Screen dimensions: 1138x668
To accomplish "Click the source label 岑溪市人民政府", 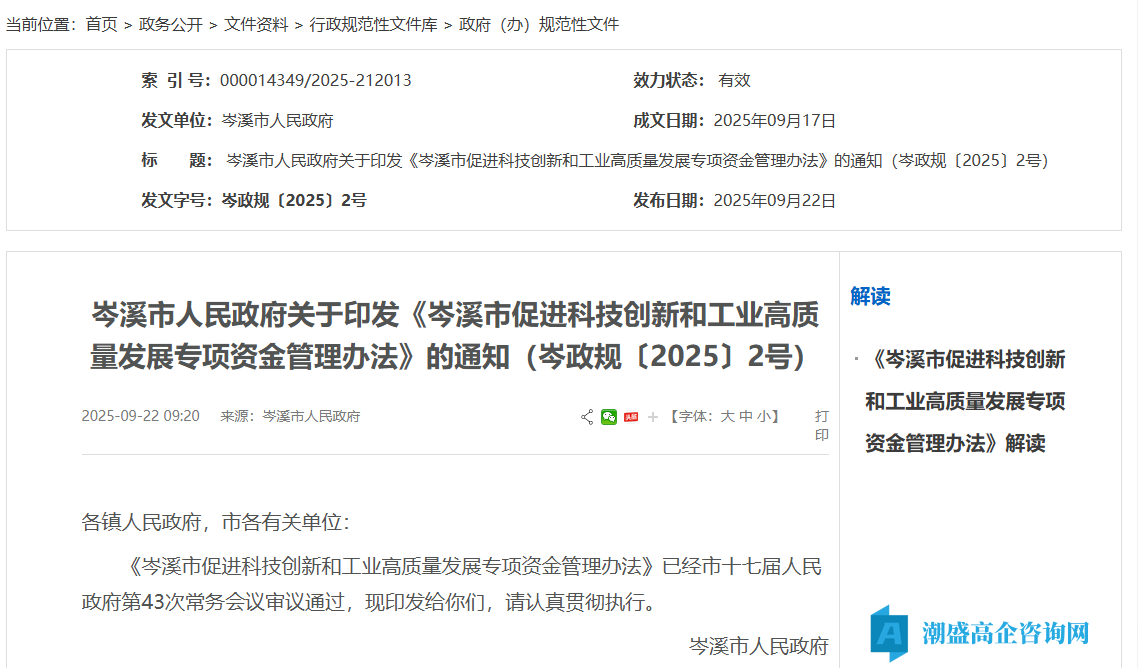I will click(313, 415).
